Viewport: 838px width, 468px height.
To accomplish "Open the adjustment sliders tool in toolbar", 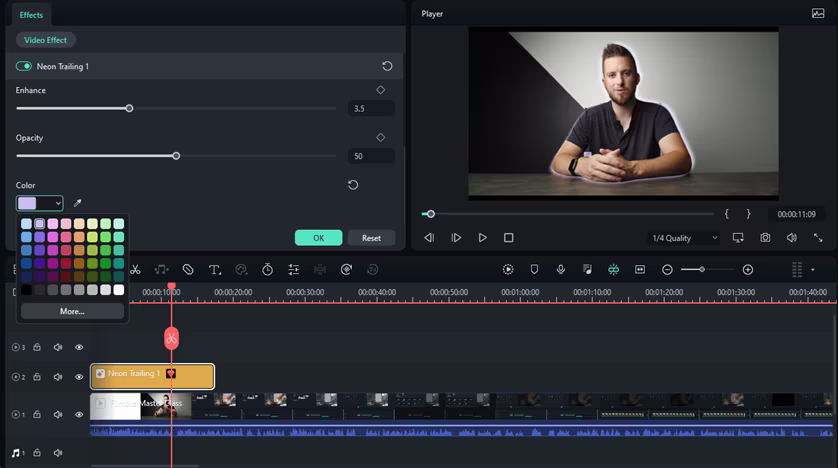I will (x=294, y=270).
